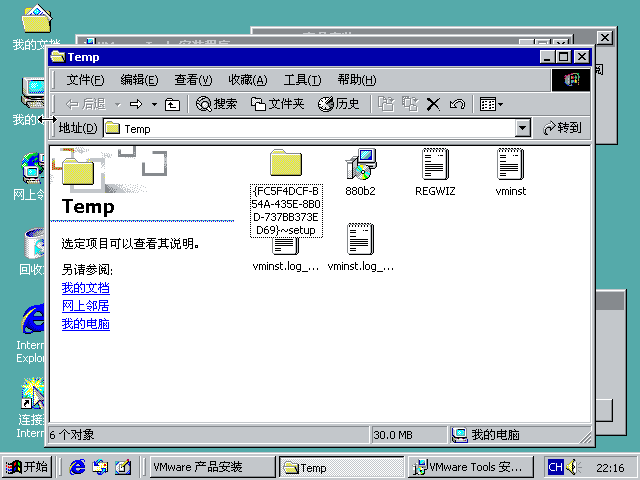Click the volume speaker tray icon
This screenshot has width=640, height=480.
[573, 467]
